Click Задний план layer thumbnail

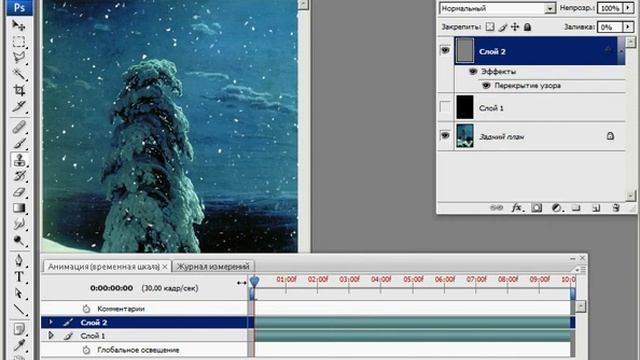465,136
